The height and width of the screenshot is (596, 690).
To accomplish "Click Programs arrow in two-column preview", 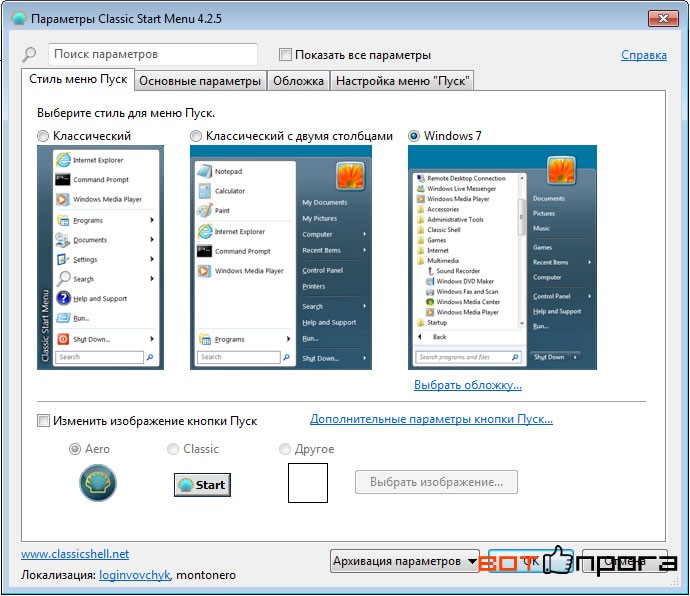I will 288,339.
